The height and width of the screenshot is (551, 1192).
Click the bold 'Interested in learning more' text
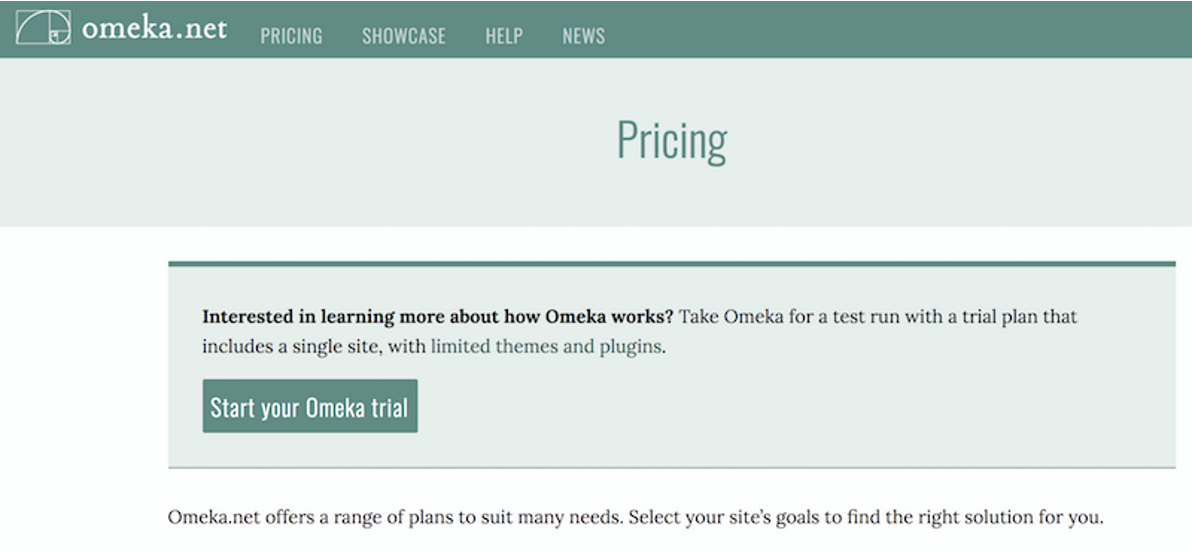[438, 317]
